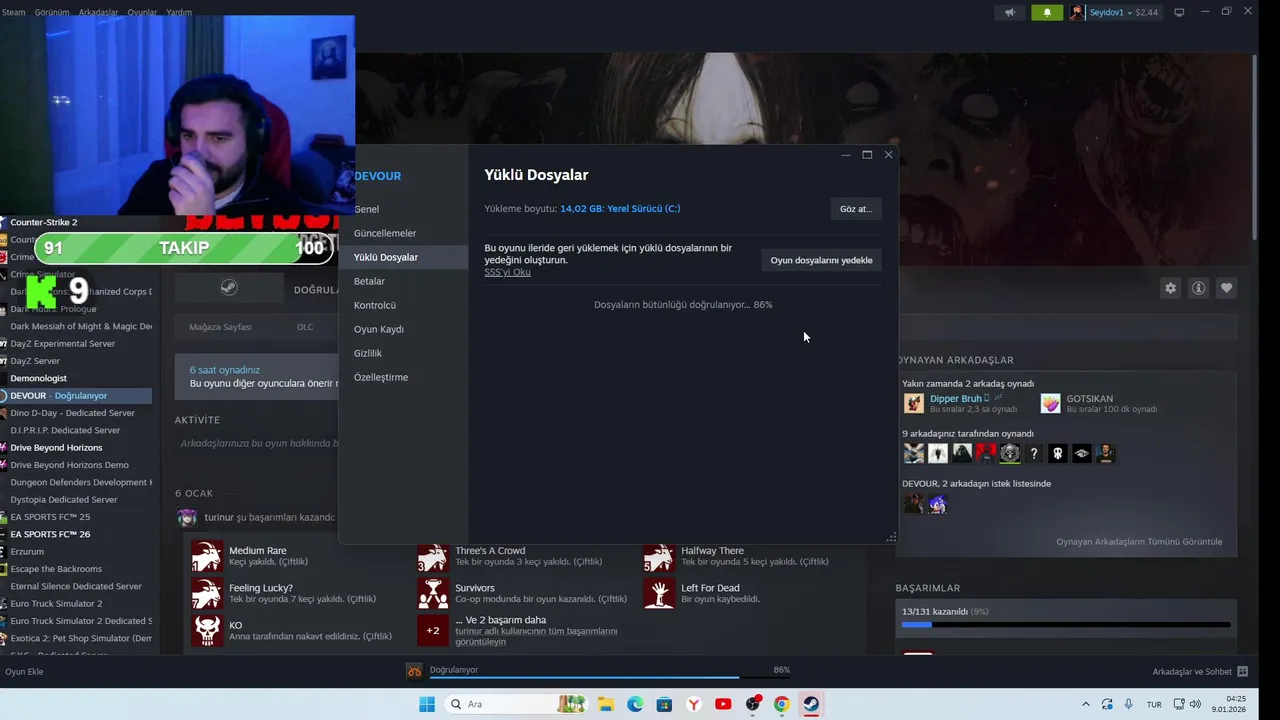Open Three's A Crowd achievement icon
The height and width of the screenshot is (720, 1280).
click(433, 556)
